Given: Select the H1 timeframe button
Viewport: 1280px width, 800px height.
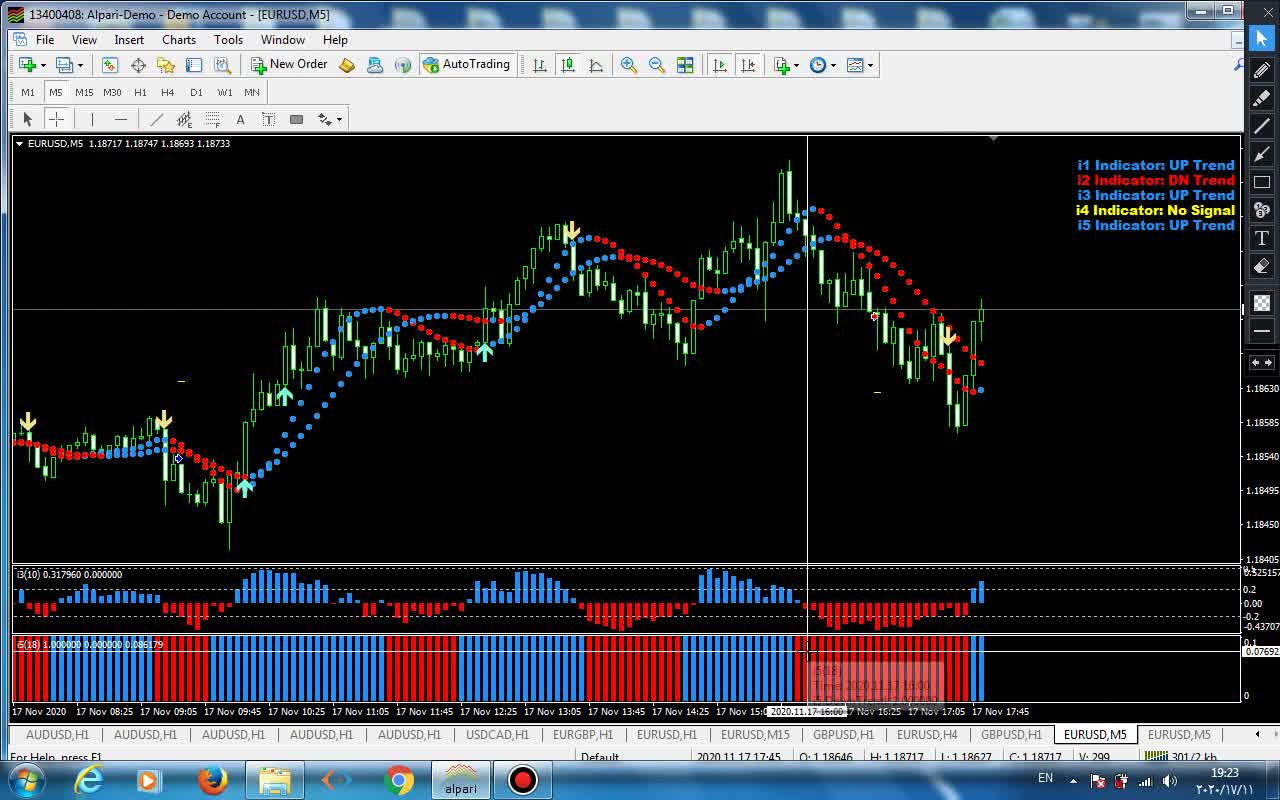Looking at the screenshot, I should coord(140,92).
